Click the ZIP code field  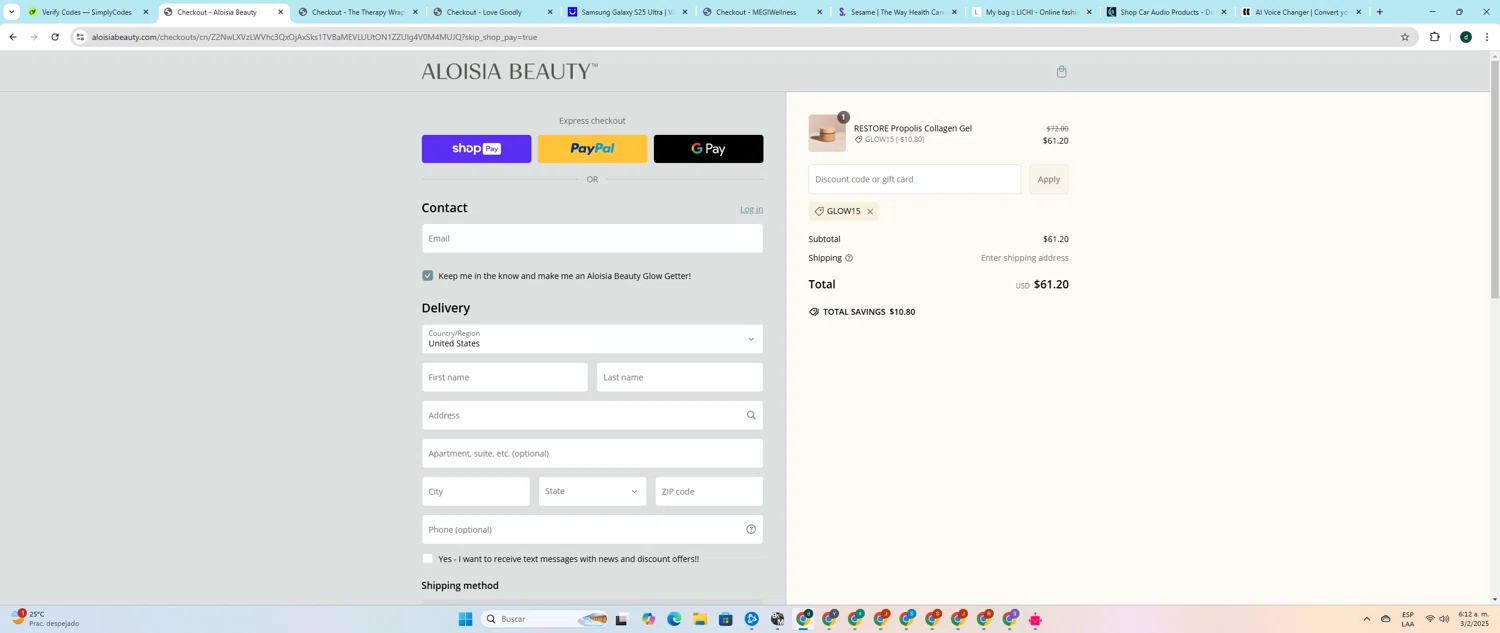[x=709, y=492]
